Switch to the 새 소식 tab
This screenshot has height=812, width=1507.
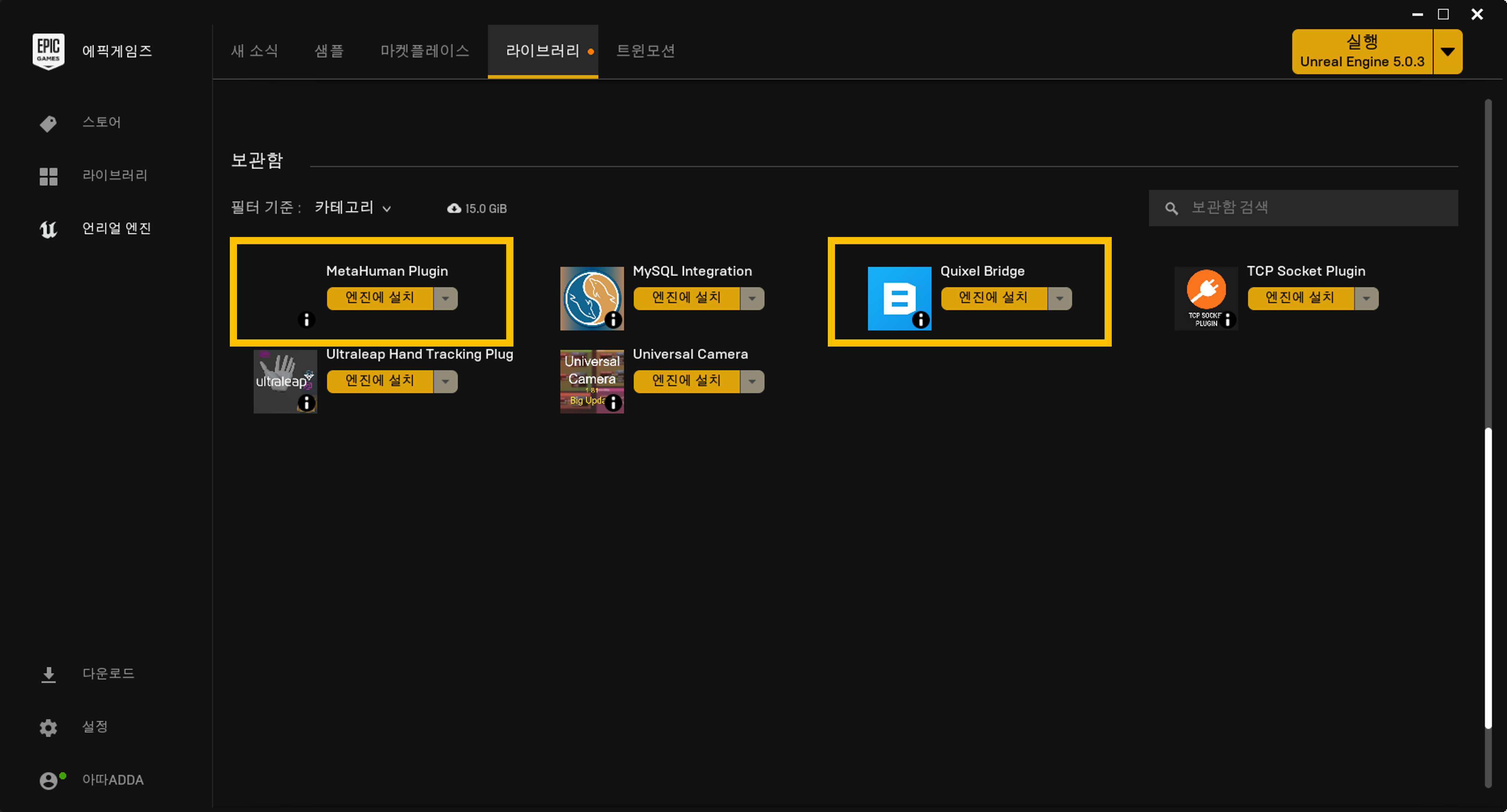tap(254, 51)
